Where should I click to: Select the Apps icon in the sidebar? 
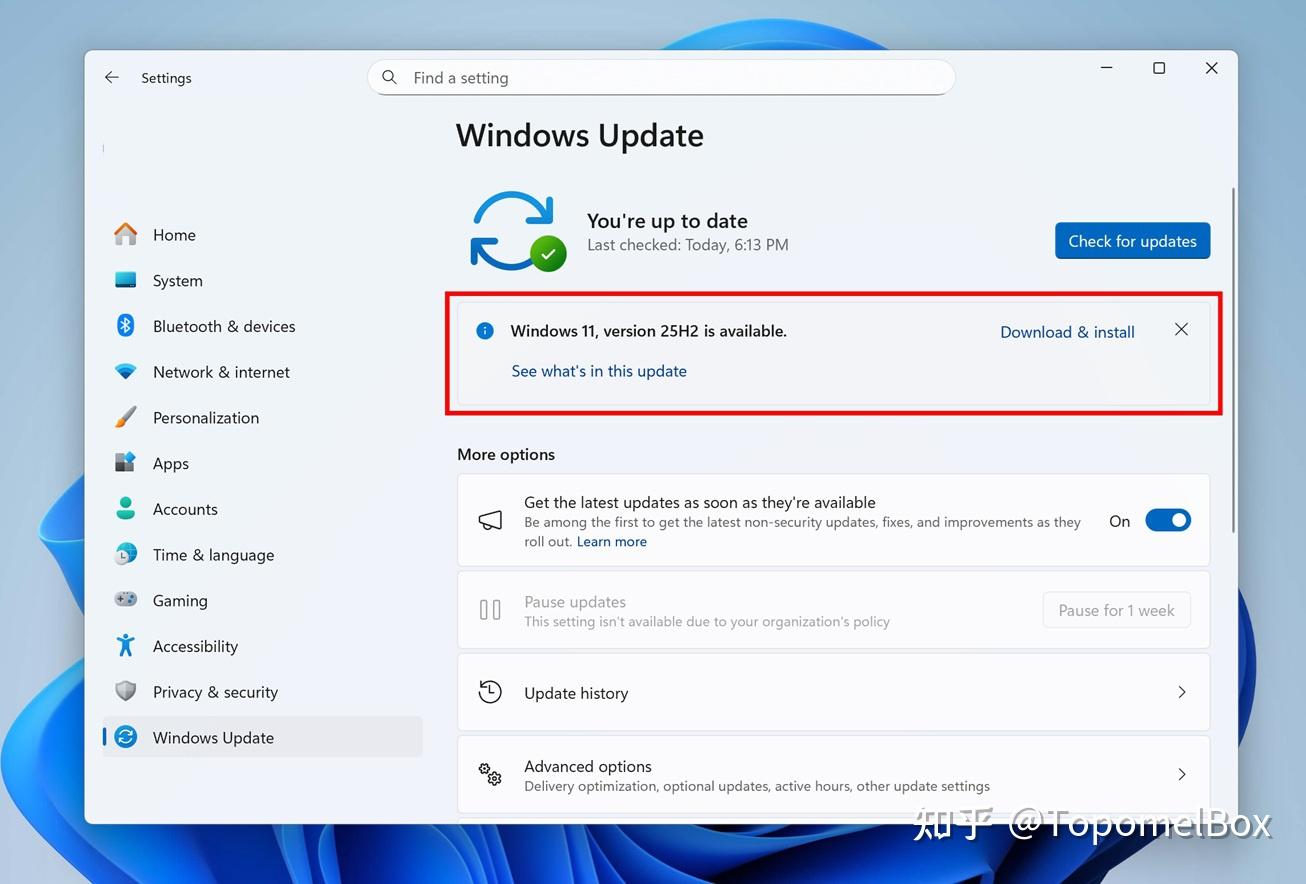click(125, 463)
